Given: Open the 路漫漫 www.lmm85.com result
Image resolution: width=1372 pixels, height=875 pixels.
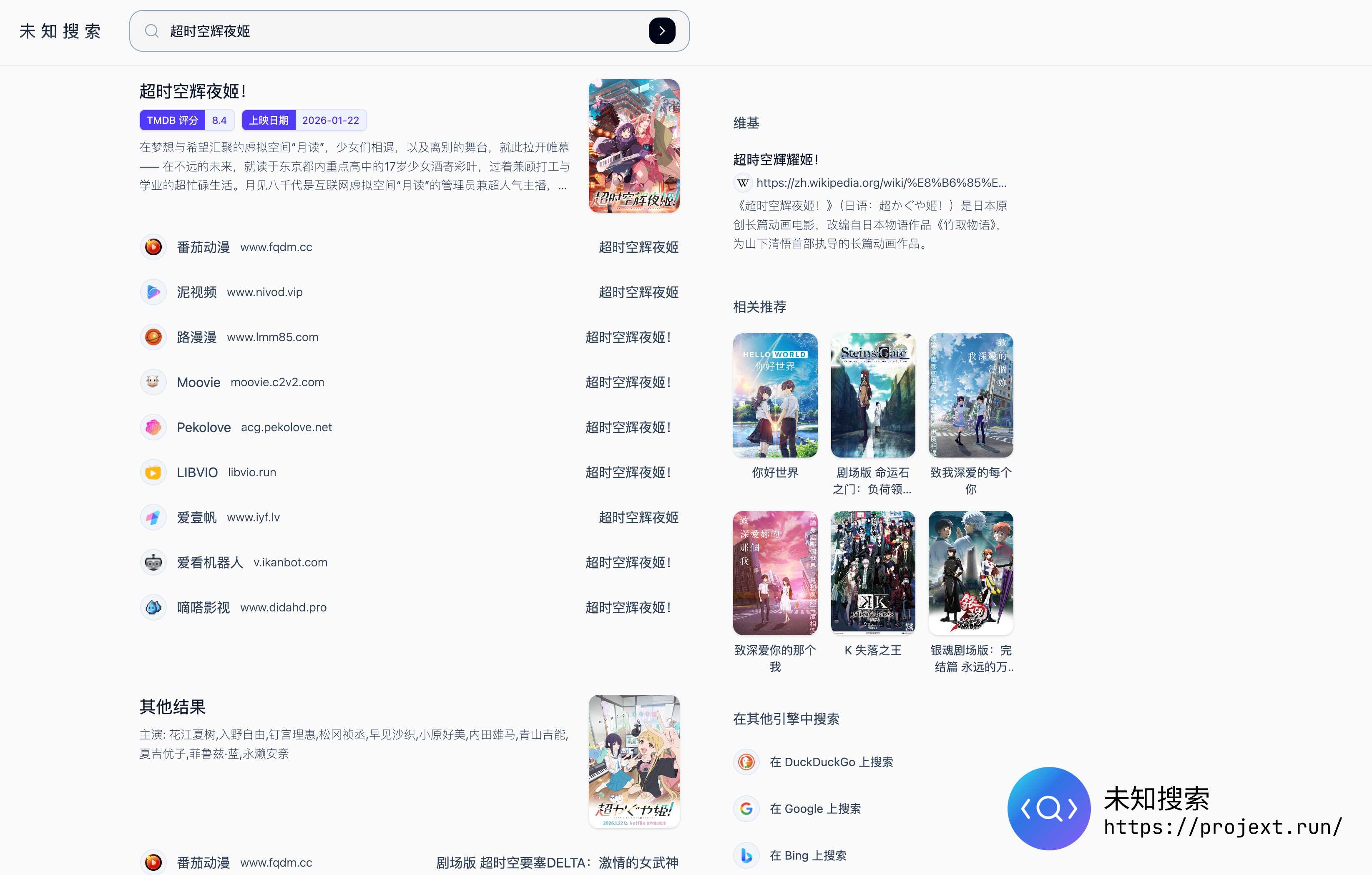Looking at the screenshot, I should click(x=409, y=337).
